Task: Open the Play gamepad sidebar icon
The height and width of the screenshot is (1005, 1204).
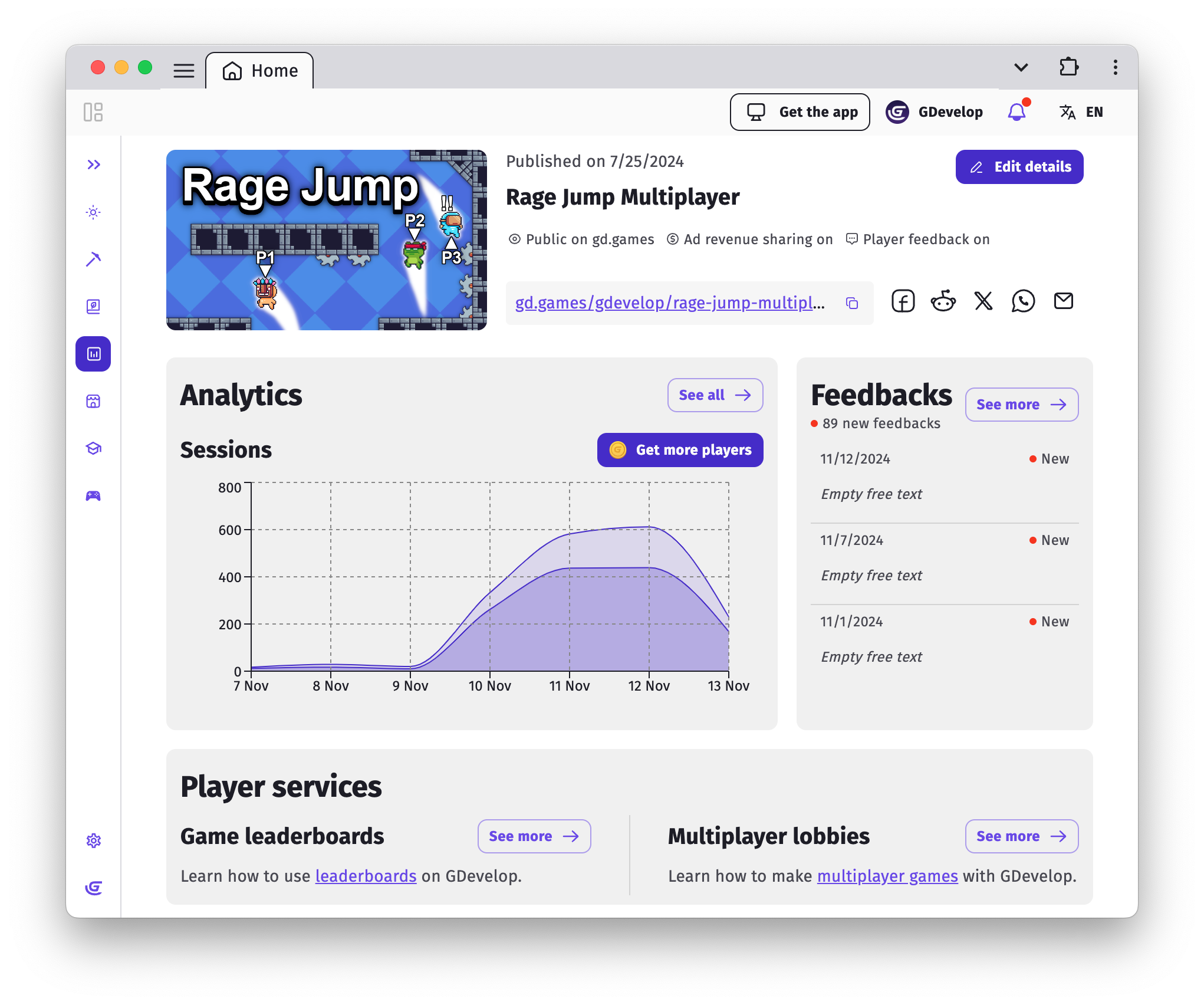Action: [x=93, y=496]
